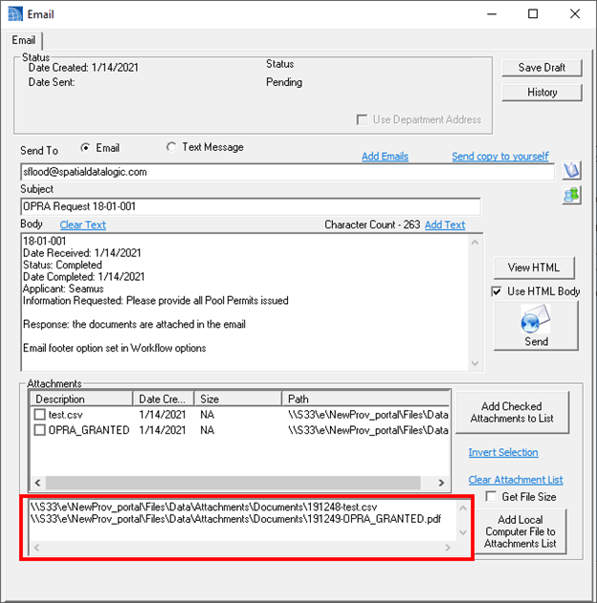Click attachments table scroll left arrow
This screenshot has height=603, width=597.
38,483
